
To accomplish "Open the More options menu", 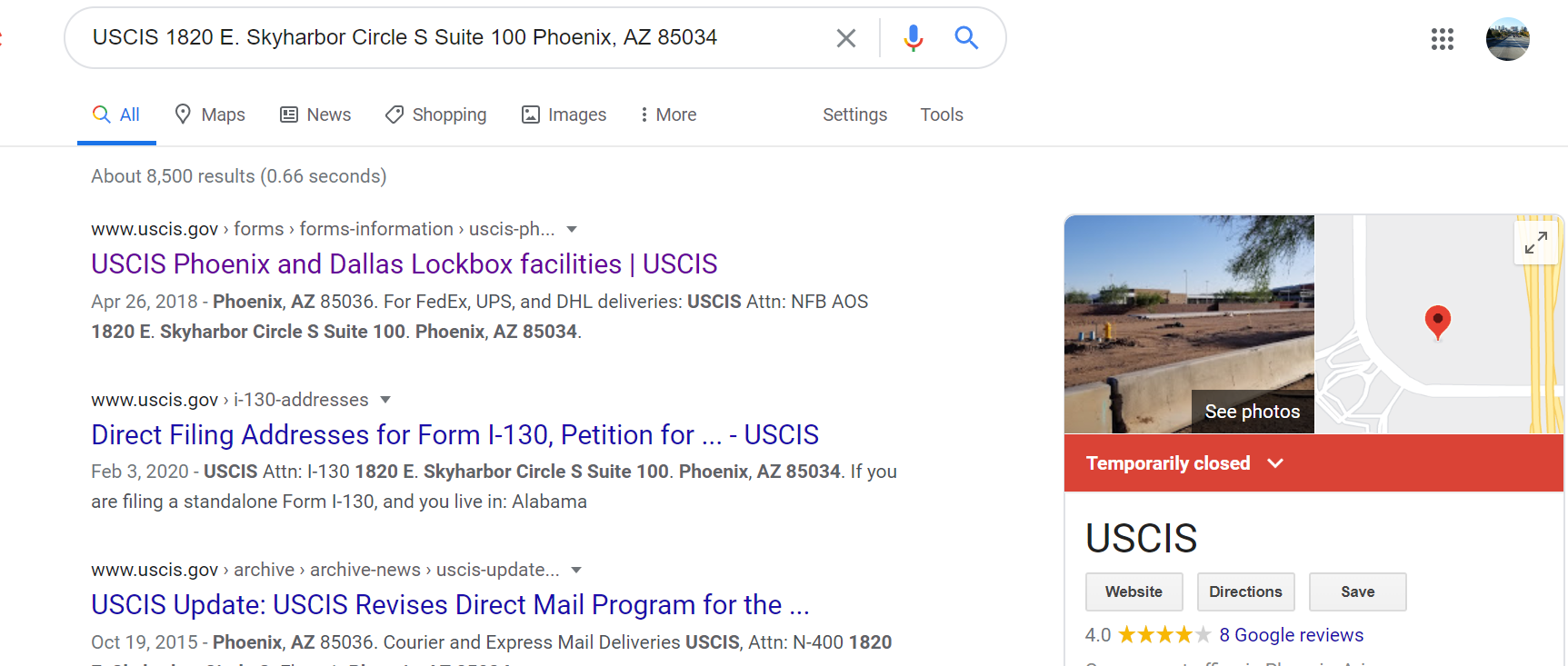I will click(x=668, y=114).
